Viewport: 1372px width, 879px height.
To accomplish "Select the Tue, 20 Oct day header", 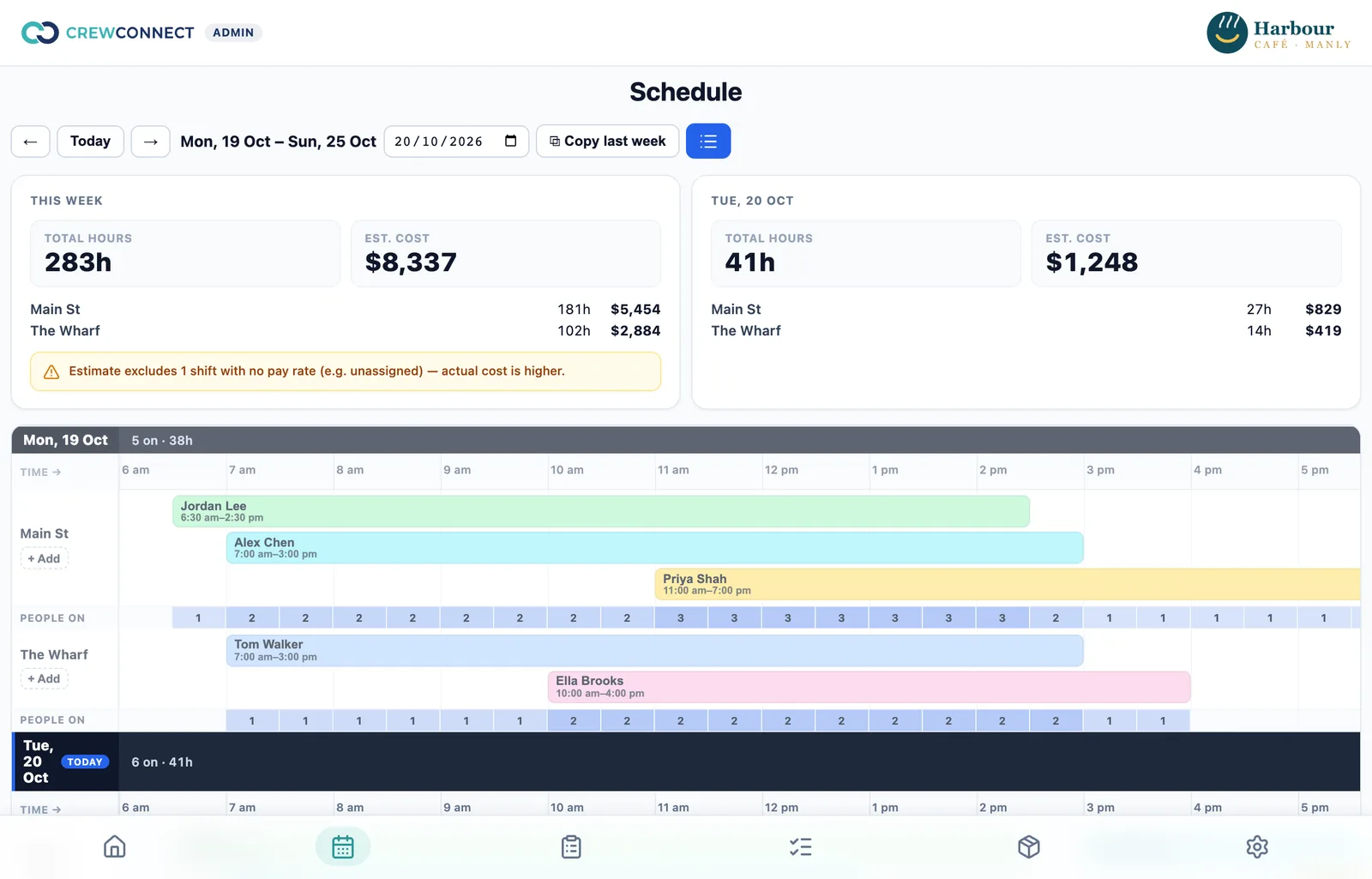I will pos(65,762).
